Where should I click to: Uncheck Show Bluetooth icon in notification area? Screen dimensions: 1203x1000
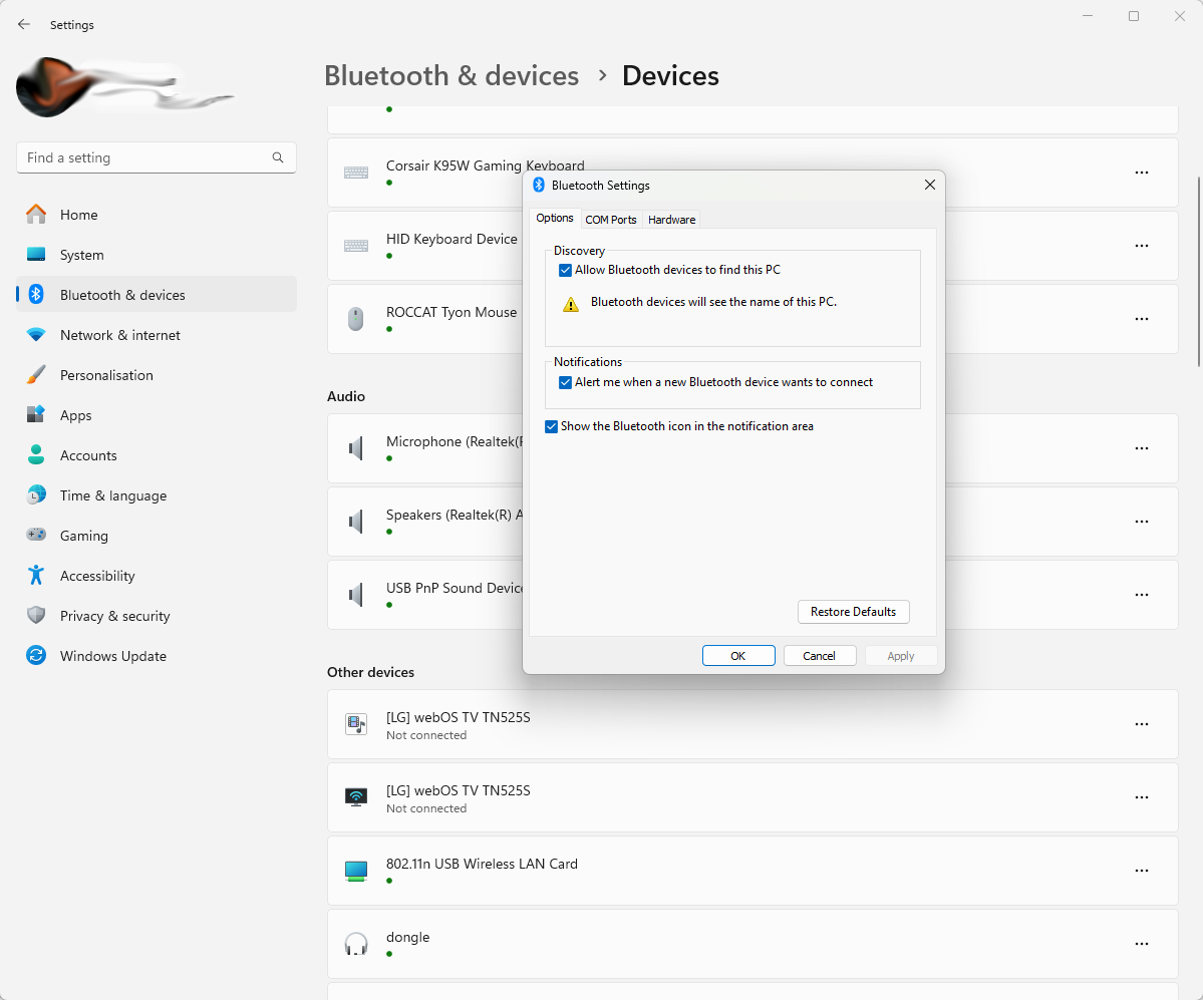551,426
